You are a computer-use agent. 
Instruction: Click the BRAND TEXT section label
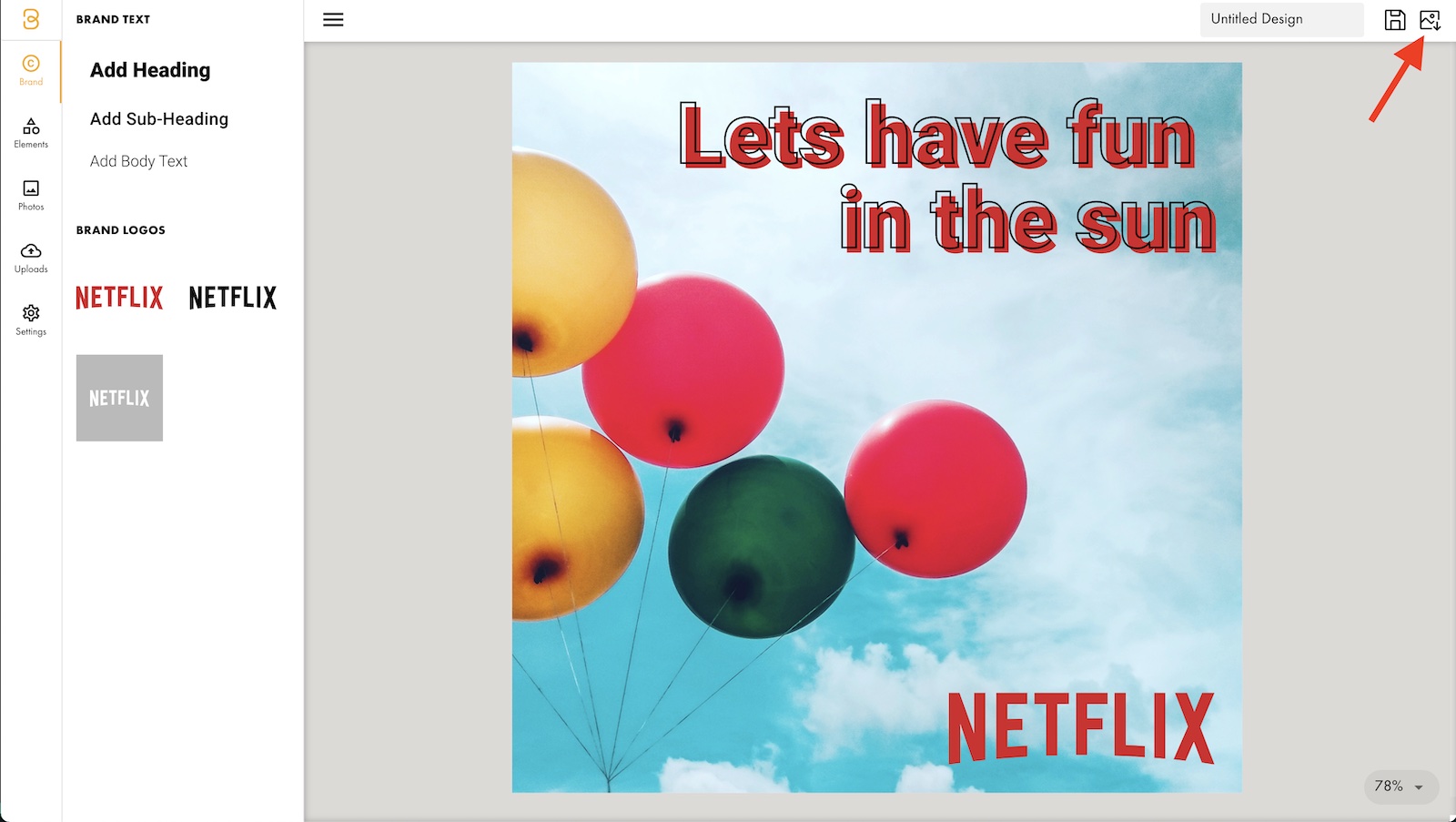pos(113,19)
